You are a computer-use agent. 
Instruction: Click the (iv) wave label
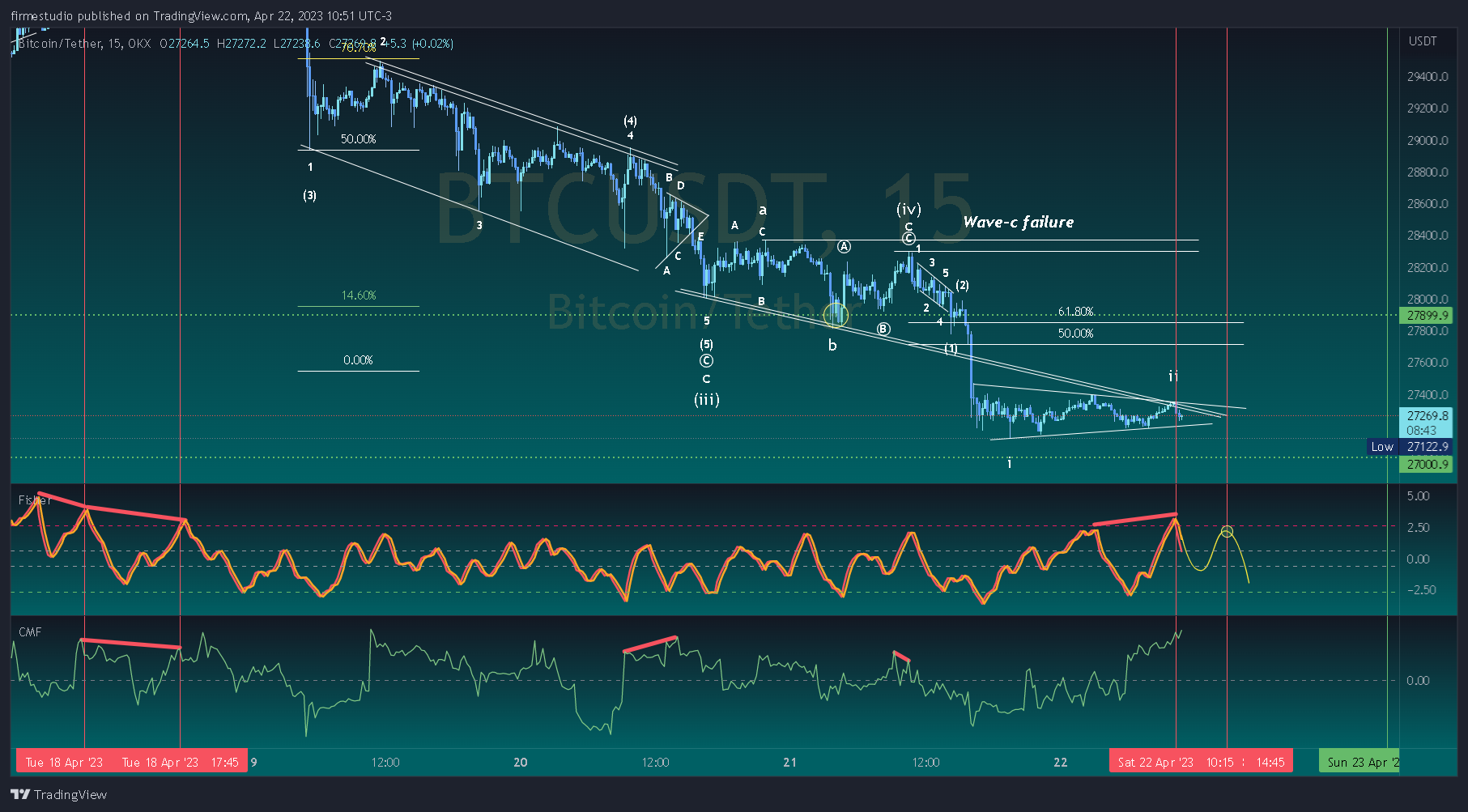(x=908, y=210)
